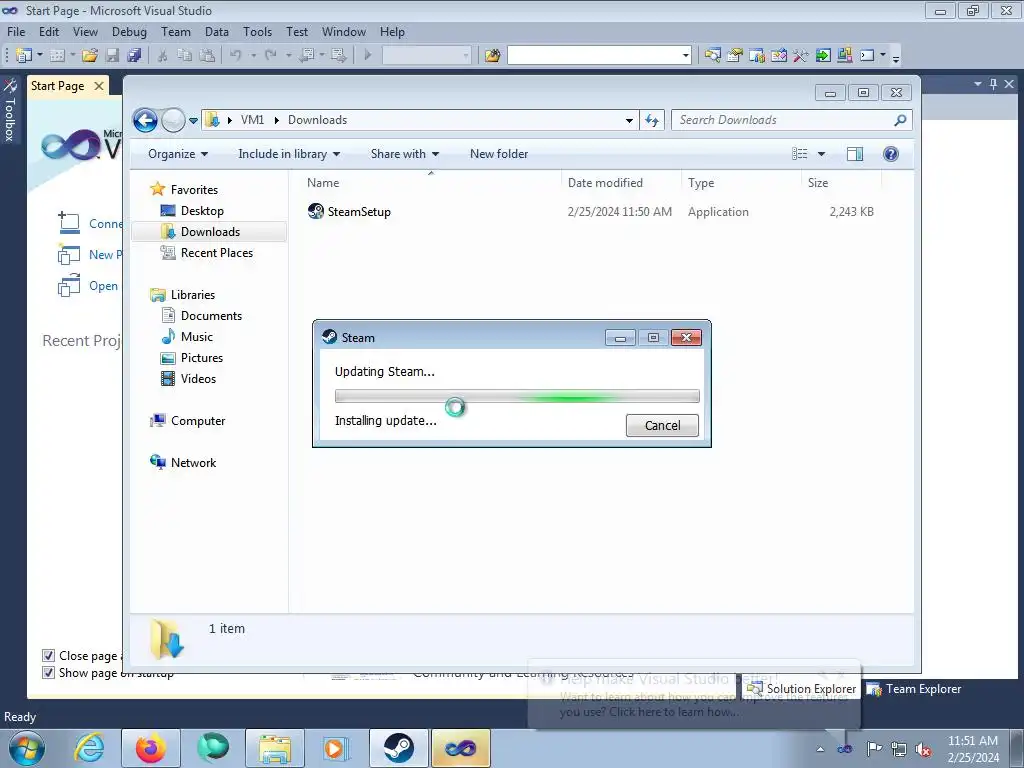The image size is (1024, 768).
Task: Open the Edit menu
Action: point(49,31)
